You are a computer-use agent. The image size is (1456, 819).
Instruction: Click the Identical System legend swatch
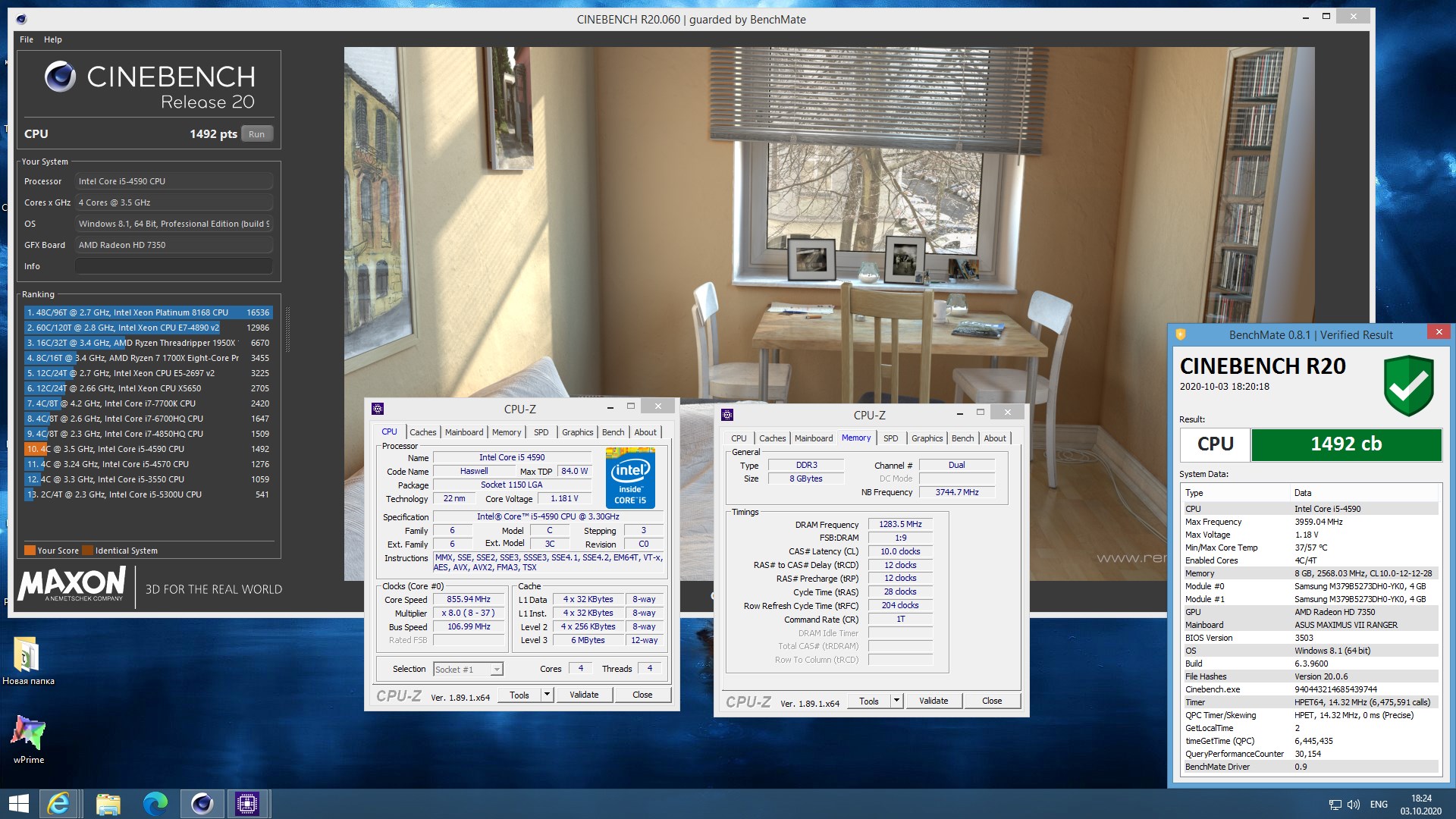pos(87,551)
